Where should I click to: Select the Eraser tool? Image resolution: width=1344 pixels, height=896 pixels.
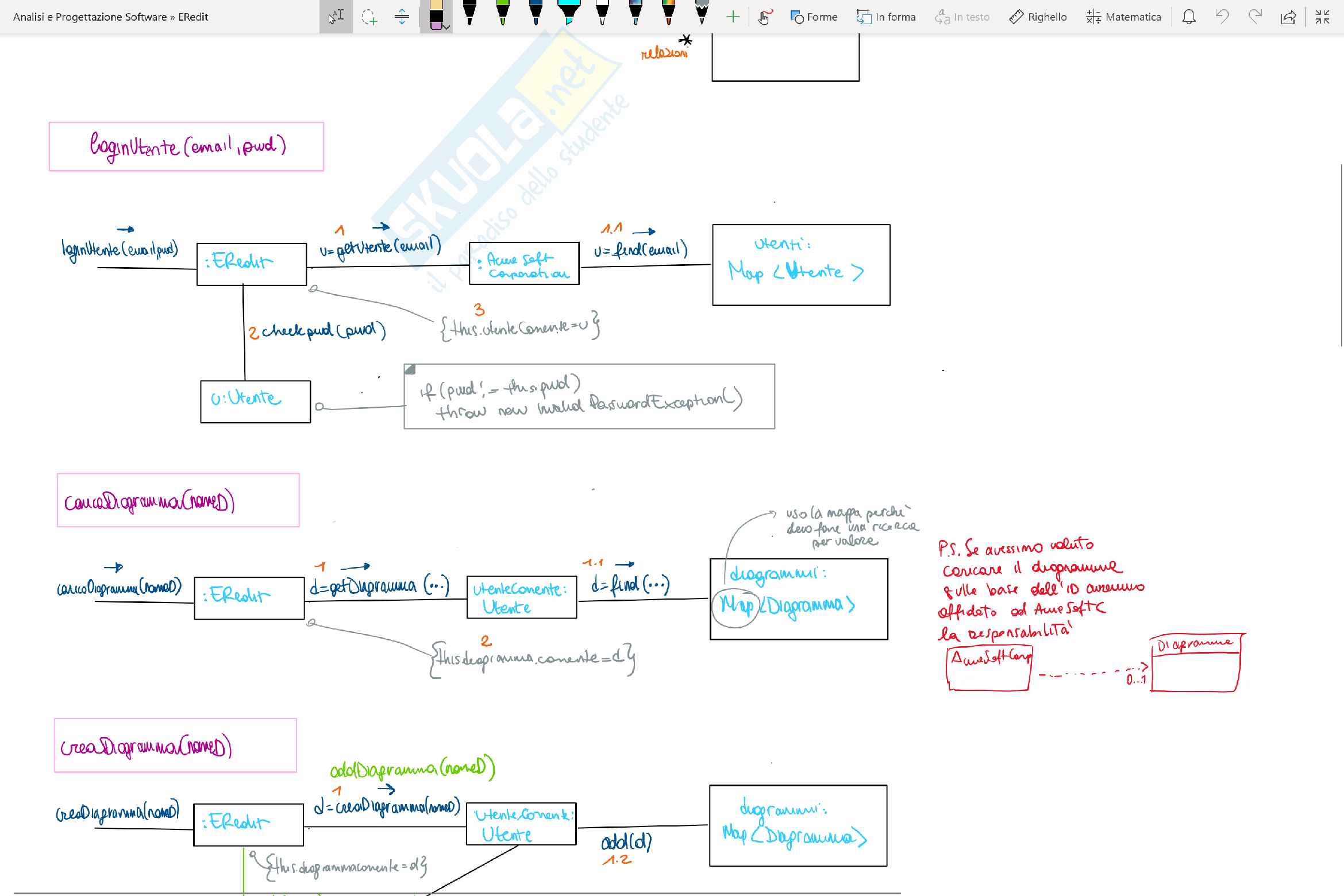click(x=436, y=16)
